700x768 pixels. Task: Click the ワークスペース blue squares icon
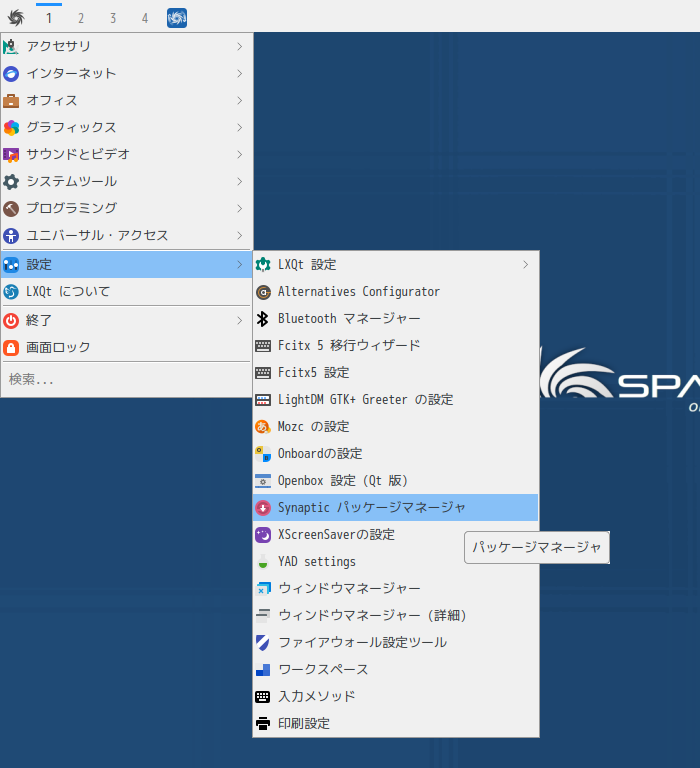(x=263, y=670)
